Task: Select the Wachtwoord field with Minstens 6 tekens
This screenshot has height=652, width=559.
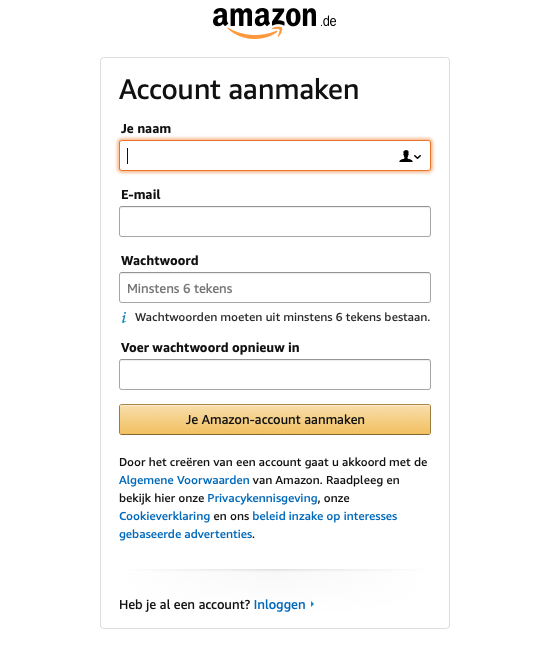Action: point(275,288)
